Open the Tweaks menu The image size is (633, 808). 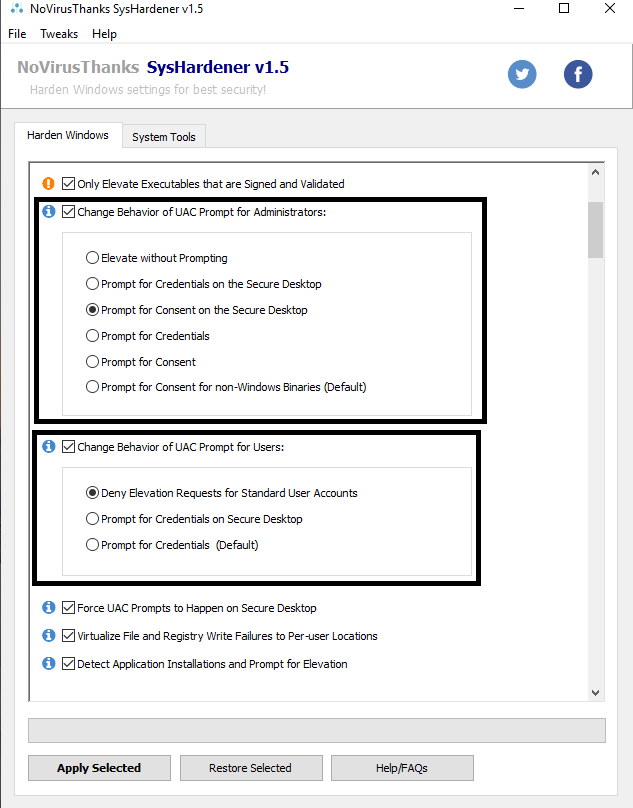[x=59, y=34]
